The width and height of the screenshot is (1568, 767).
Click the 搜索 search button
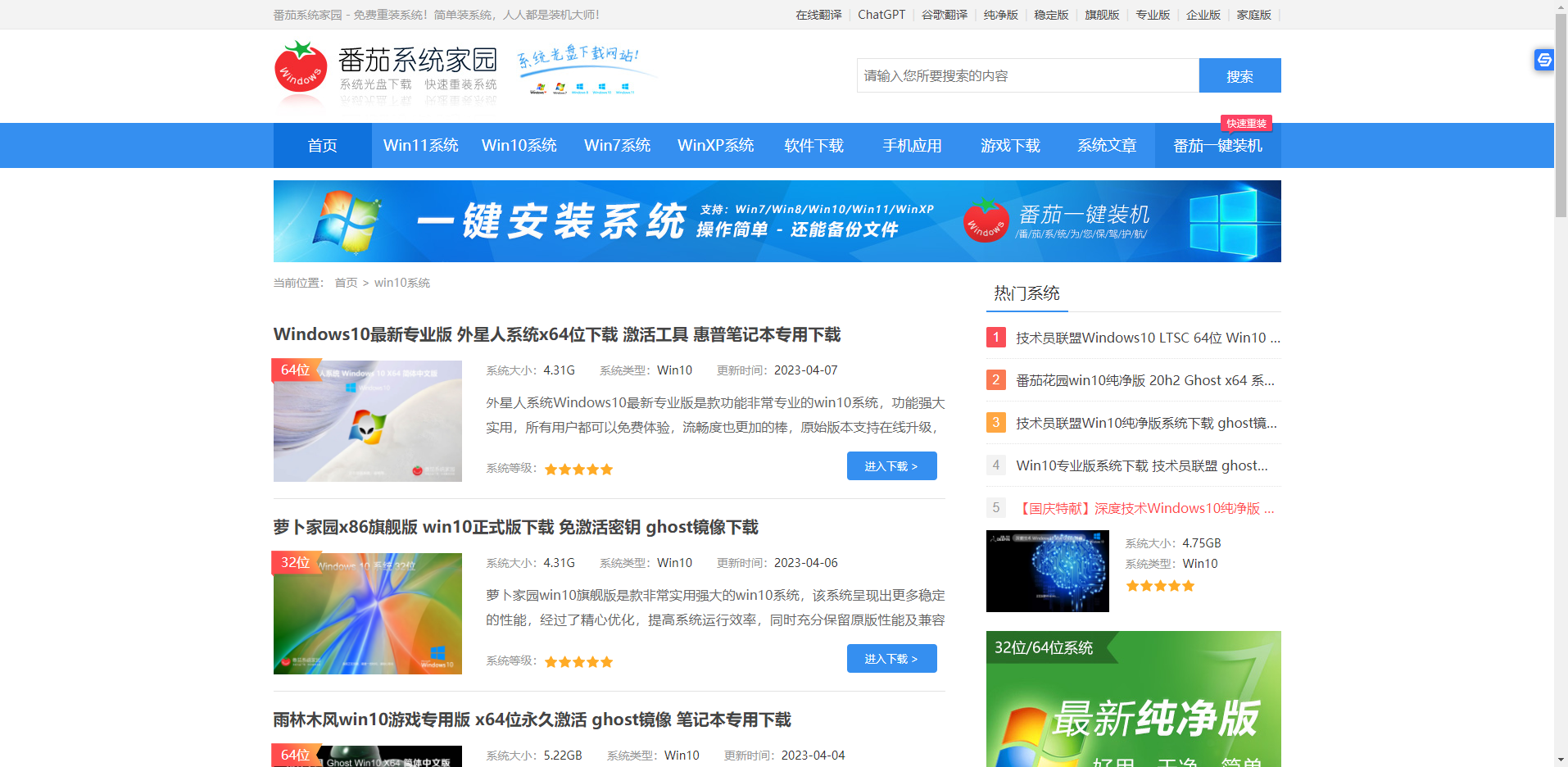[x=1239, y=75]
